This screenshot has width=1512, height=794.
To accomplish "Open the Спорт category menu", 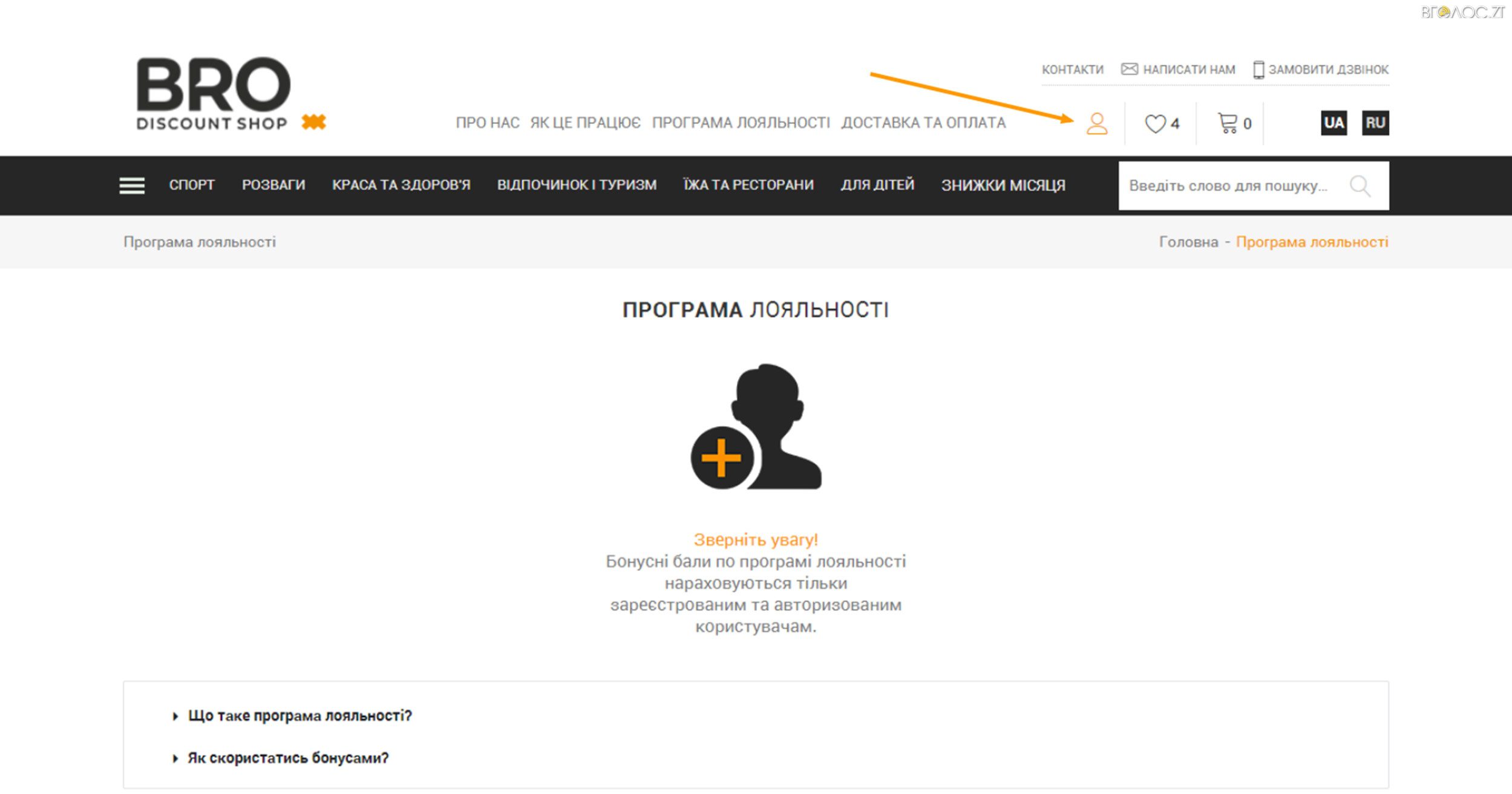I will pyautogui.click(x=192, y=185).
